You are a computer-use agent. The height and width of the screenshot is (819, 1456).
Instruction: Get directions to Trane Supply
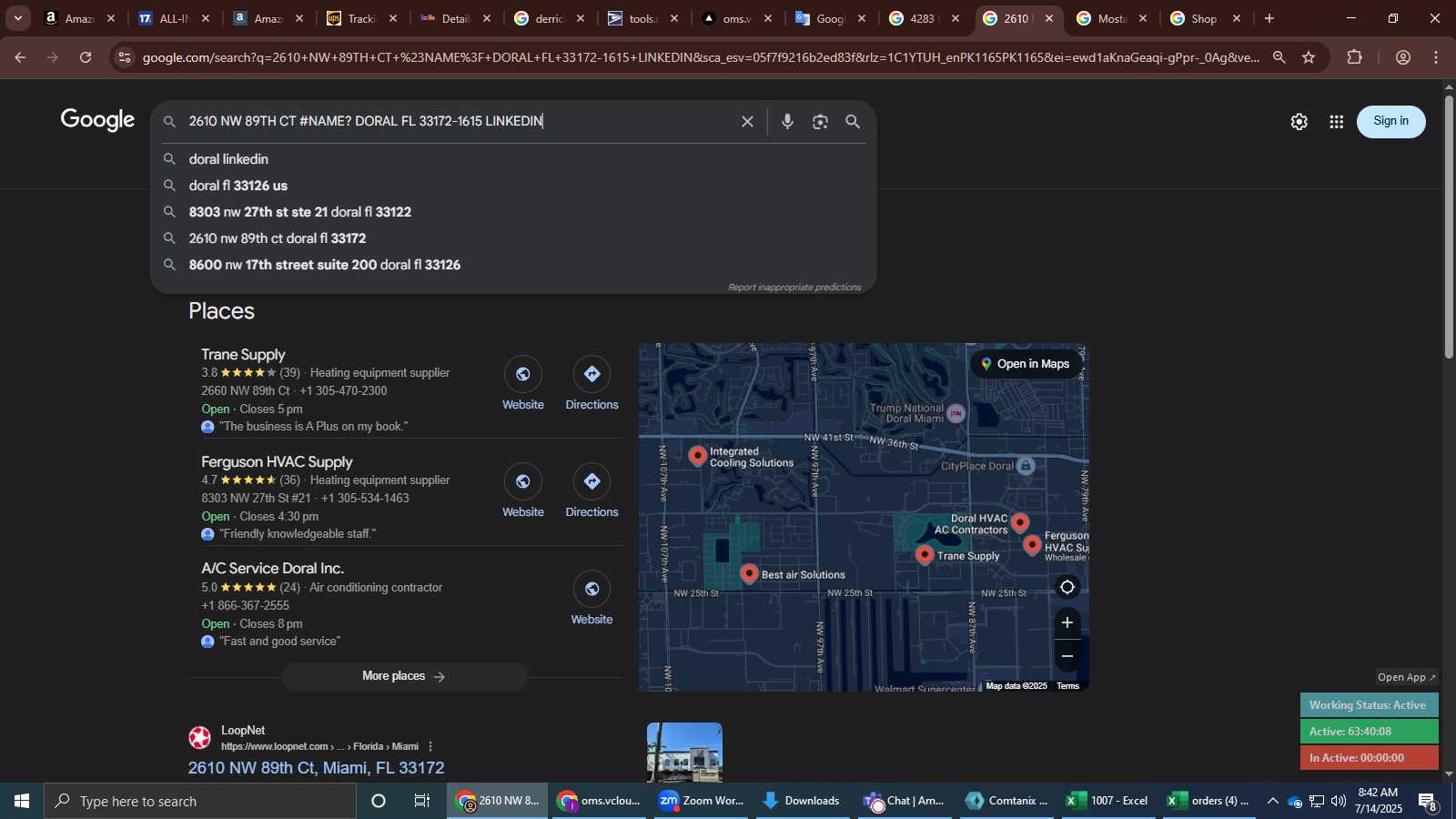point(591,374)
